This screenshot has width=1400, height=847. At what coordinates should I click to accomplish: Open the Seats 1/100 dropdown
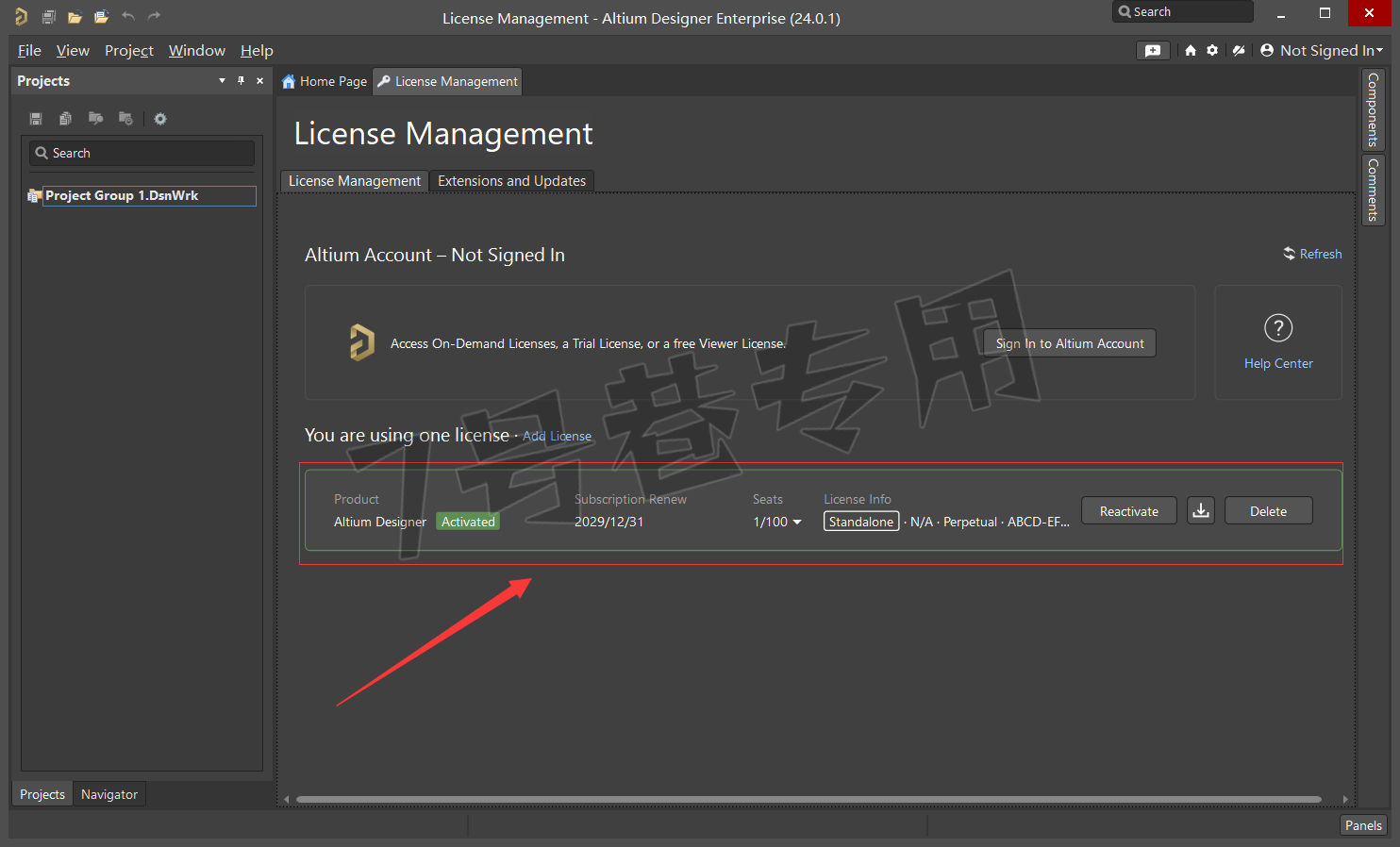pyautogui.click(x=777, y=522)
